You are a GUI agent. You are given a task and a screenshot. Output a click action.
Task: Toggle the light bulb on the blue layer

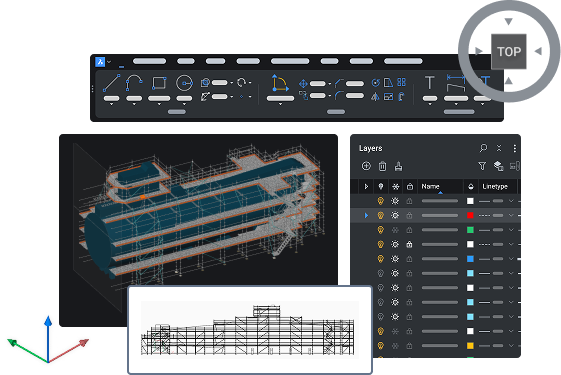coord(381,259)
